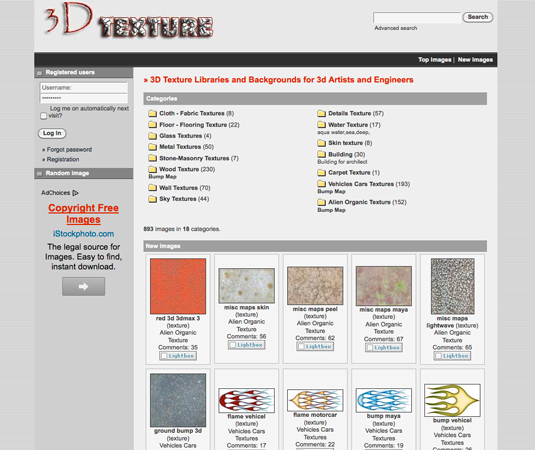The image size is (535, 450).
Task: Open the Vehicles Cars Textures folder icon
Action: [x=321, y=184]
